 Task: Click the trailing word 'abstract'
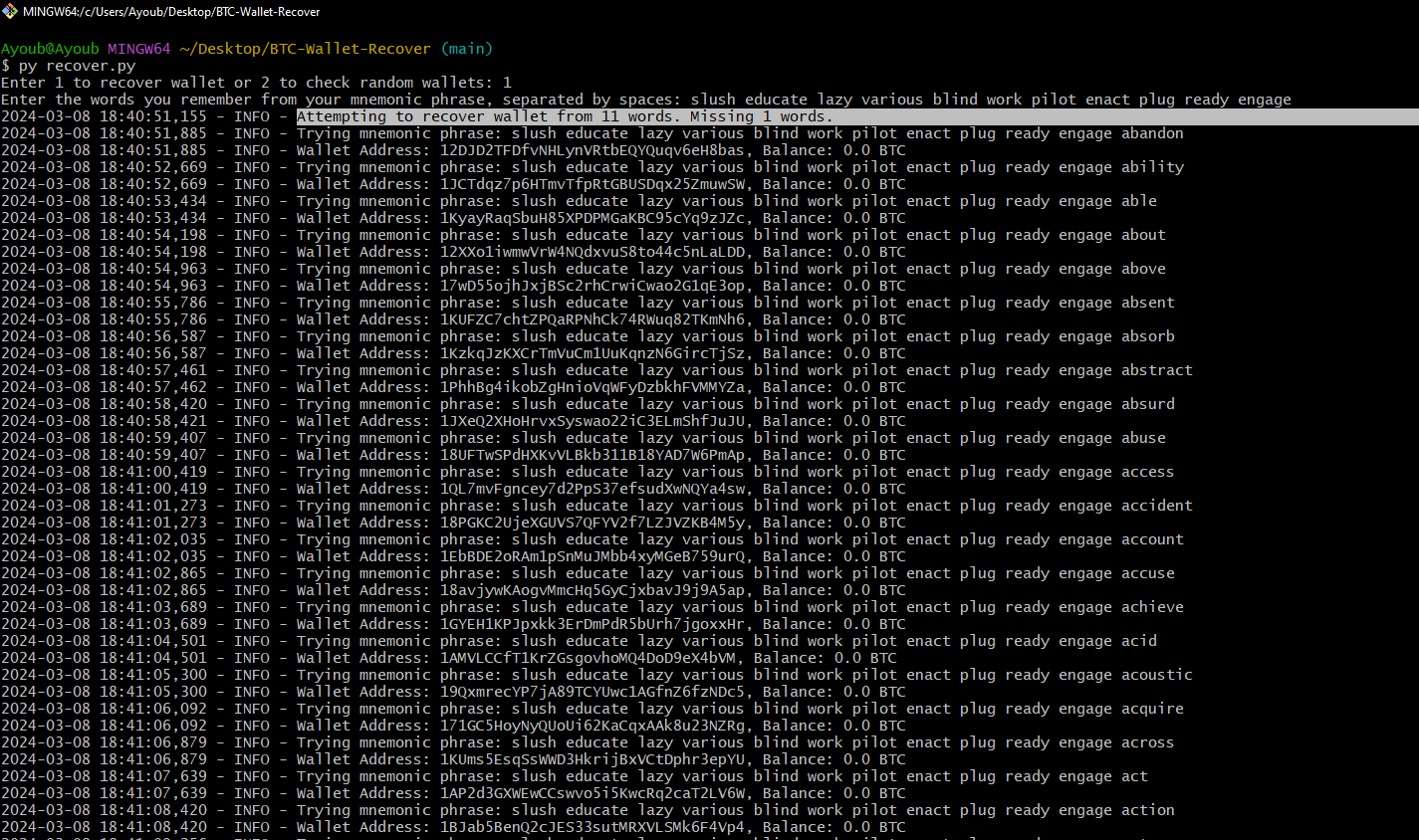1157,370
